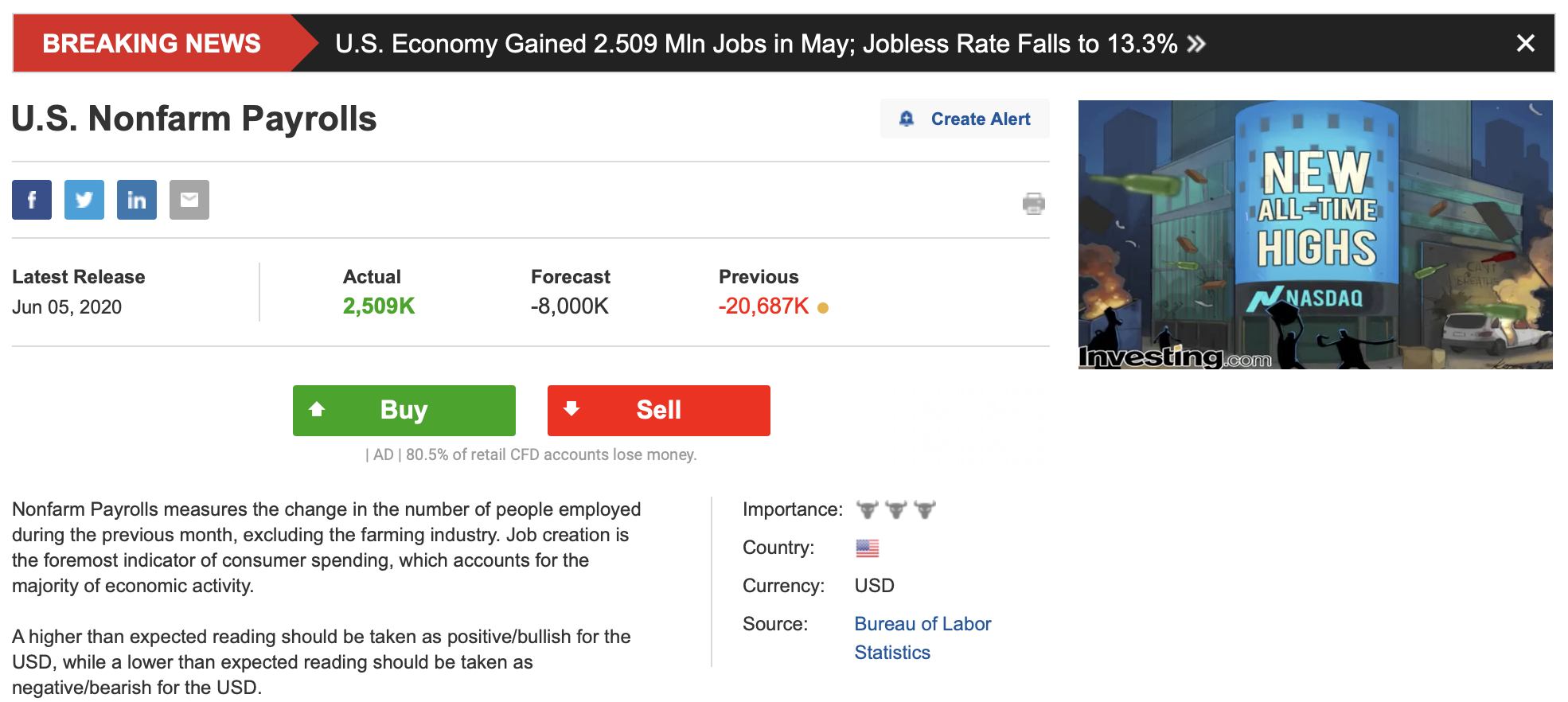This screenshot has width=1568, height=702.
Task: Open the double-chevron arrow after the headline
Action: 1196,44
